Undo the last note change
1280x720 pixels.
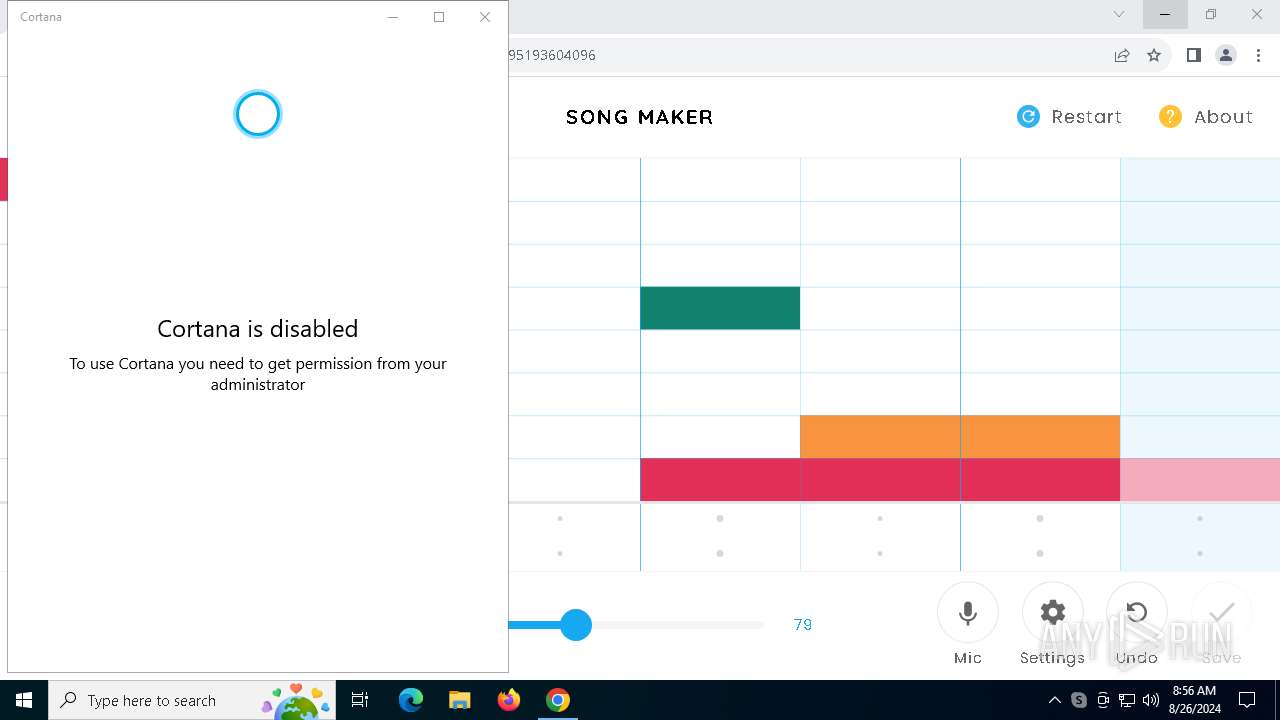tap(1137, 613)
